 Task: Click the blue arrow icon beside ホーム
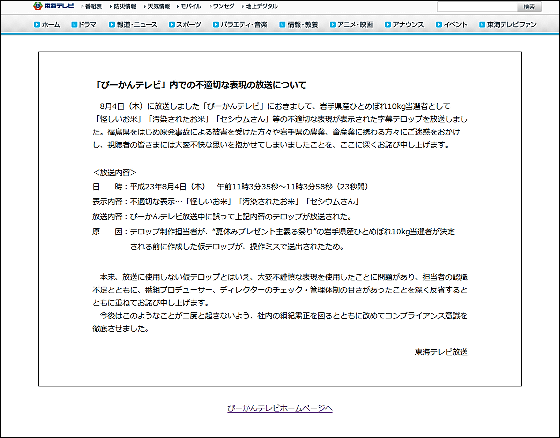coord(37,25)
